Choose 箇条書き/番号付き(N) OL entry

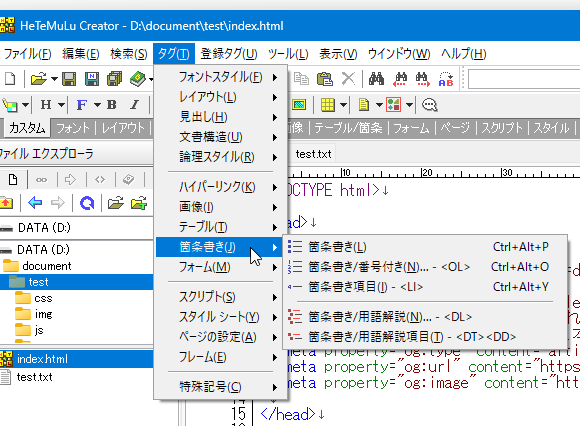coord(425,267)
